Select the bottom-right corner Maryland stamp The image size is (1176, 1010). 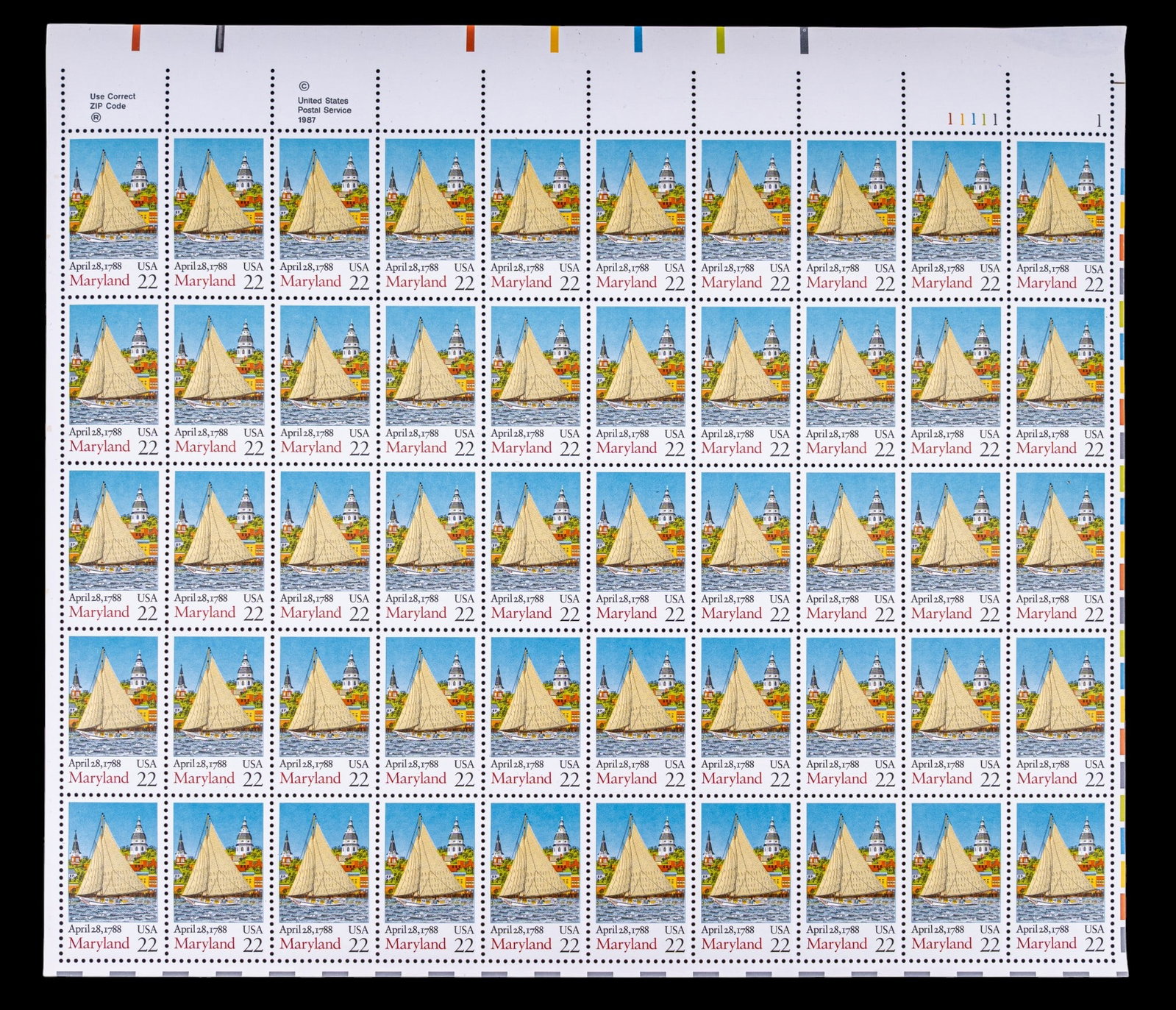click(x=1061, y=880)
